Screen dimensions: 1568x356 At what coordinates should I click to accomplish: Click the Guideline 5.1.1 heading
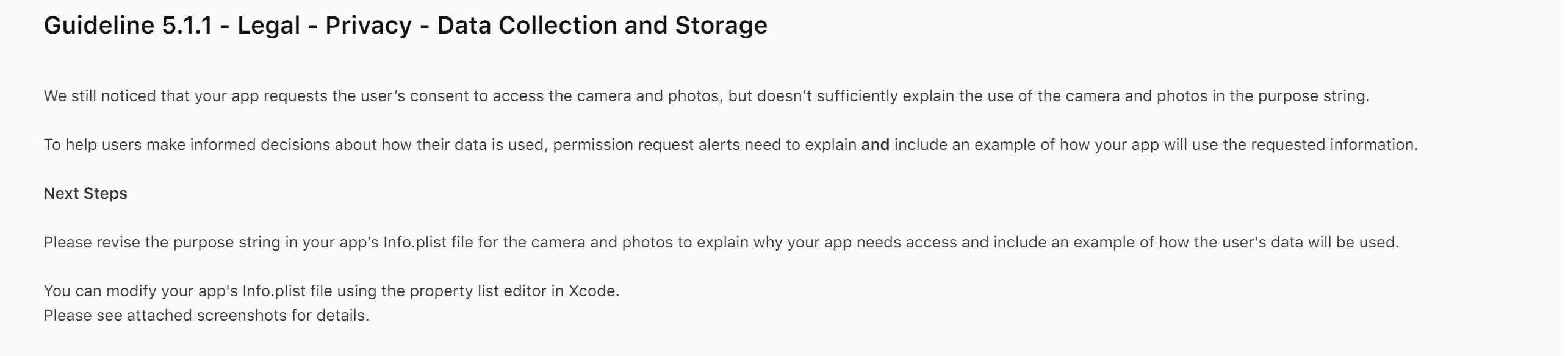(406, 26)
